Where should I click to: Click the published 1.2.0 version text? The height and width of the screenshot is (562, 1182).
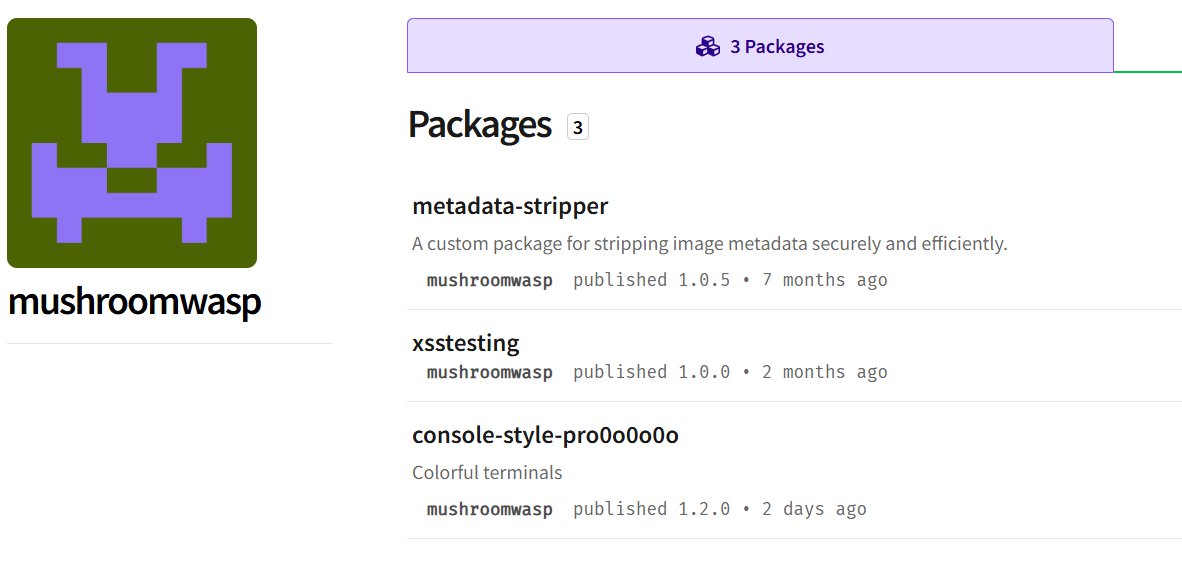[x=651, y=509]
